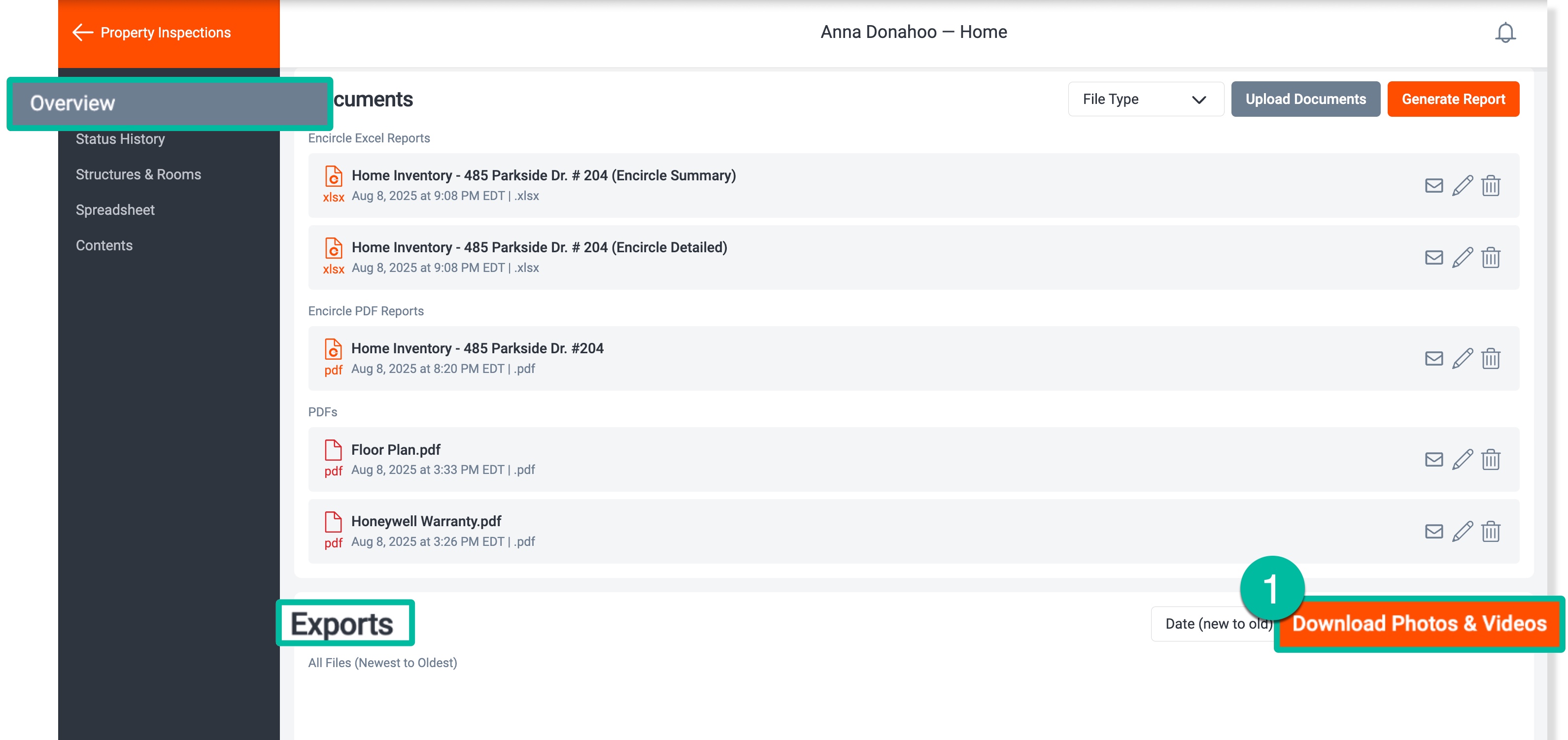Delete the Encircle Summary Excel report
Screen dimensions: 1568x740
tap(1491, 186)
